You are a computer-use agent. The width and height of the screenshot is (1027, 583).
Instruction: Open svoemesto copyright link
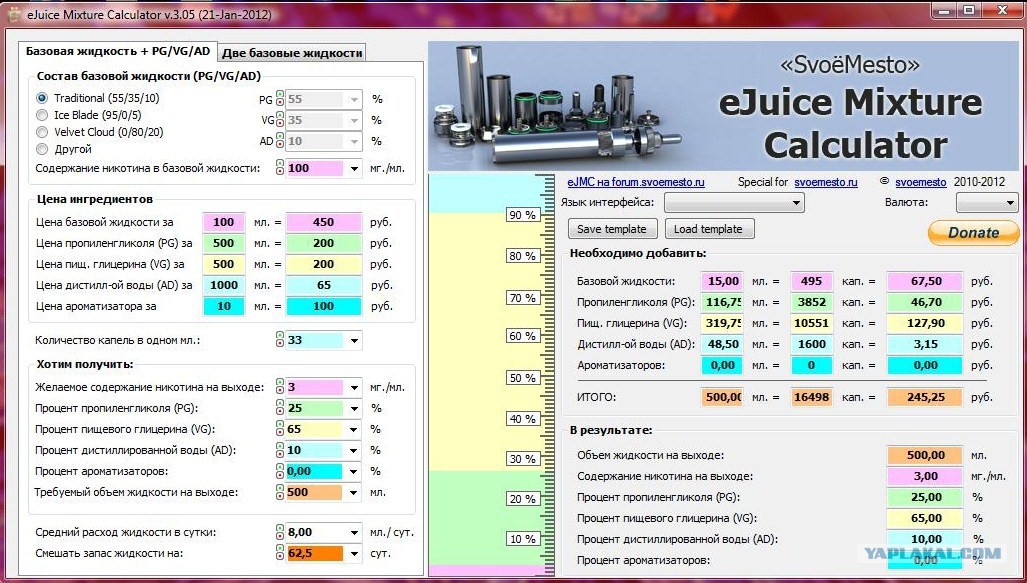(921, 182)
